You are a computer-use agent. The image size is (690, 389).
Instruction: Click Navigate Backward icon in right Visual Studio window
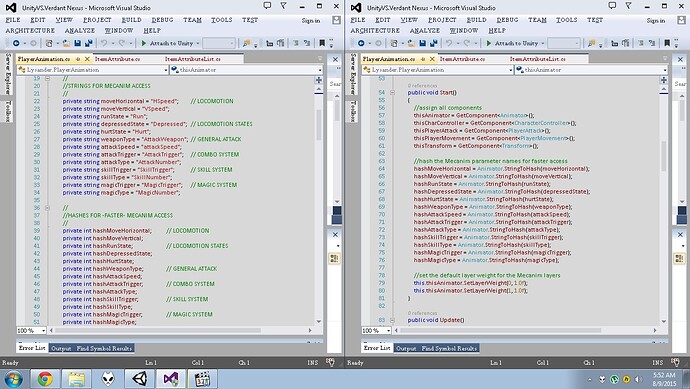pyautogui.click(x=361, y=43)
